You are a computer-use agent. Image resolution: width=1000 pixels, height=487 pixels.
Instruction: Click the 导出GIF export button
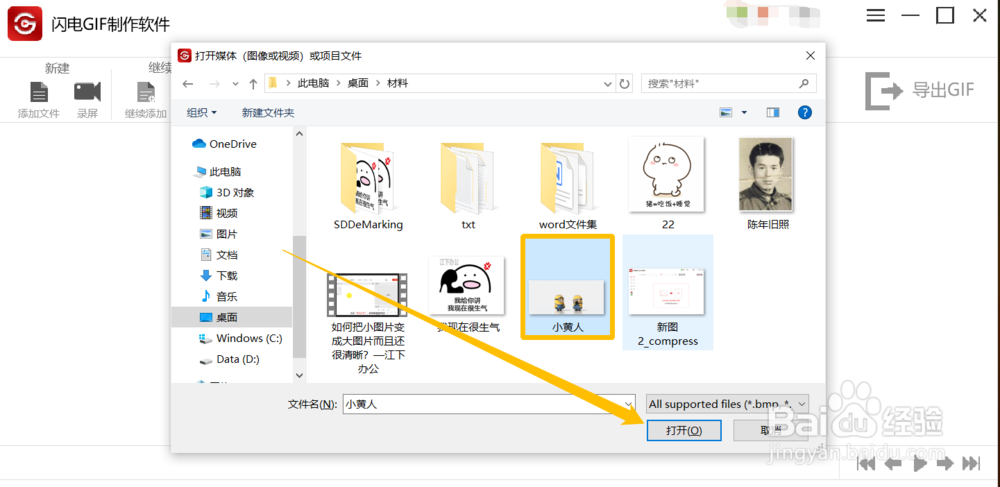click(920, 91)
